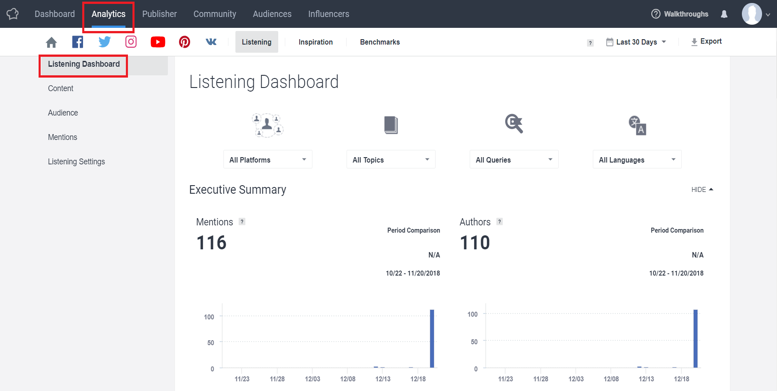777x391 pixels.
Task: Open the Last 30 Days date selector
Action: tap(636, 43)
